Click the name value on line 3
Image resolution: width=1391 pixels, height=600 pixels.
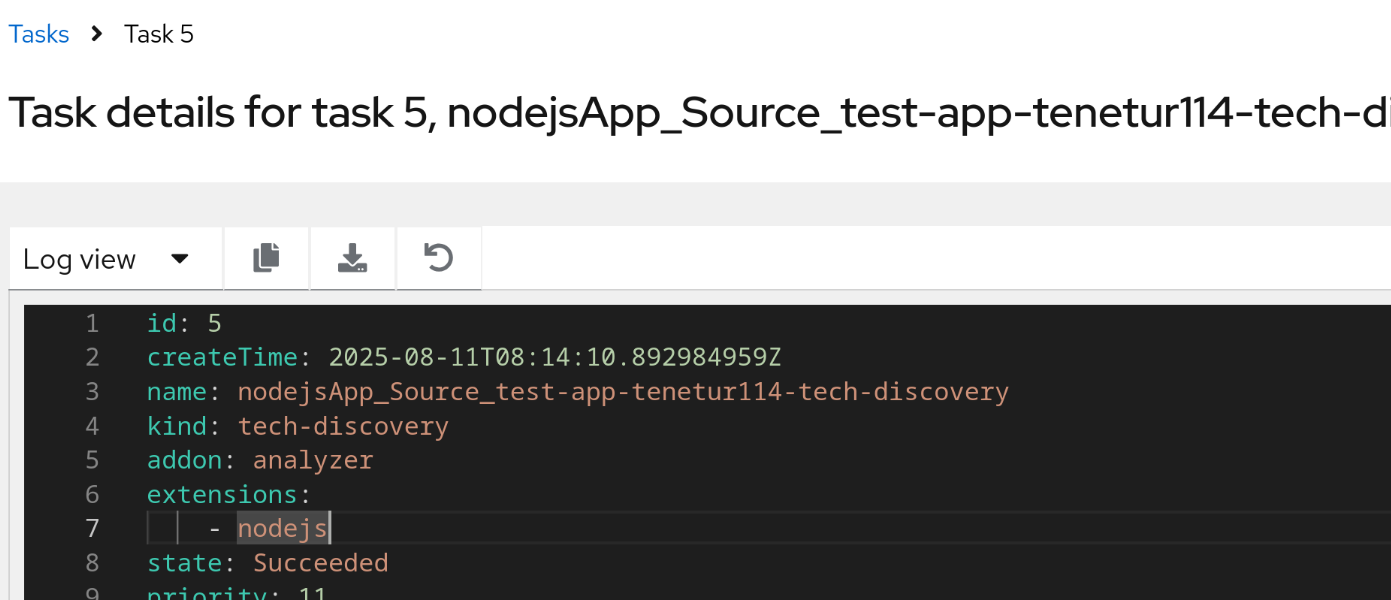click(622, 391)
